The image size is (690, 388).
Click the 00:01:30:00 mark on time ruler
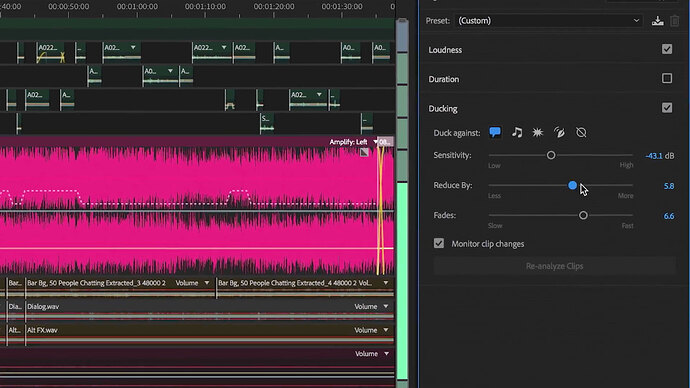pyautogui.click(x=342, y=7)
